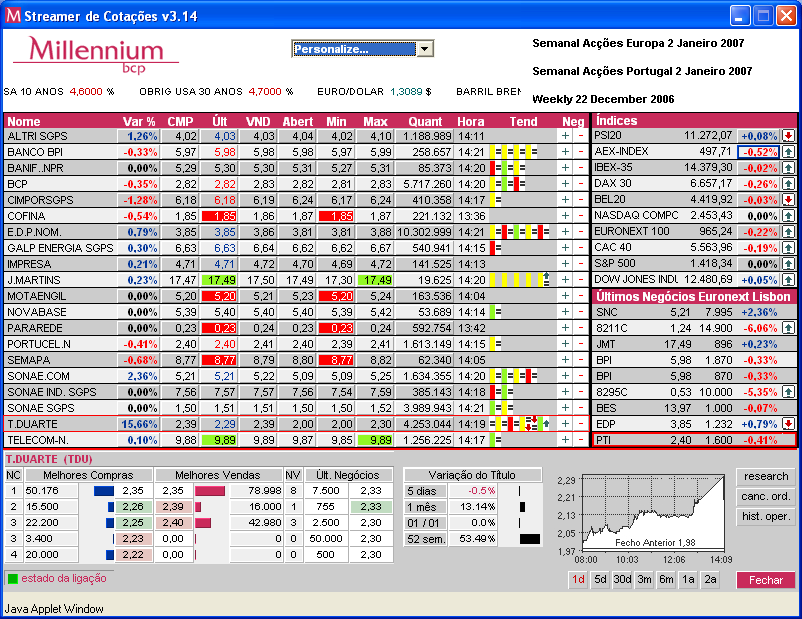Switch chart period to 1d

click(x=577, y=580)
